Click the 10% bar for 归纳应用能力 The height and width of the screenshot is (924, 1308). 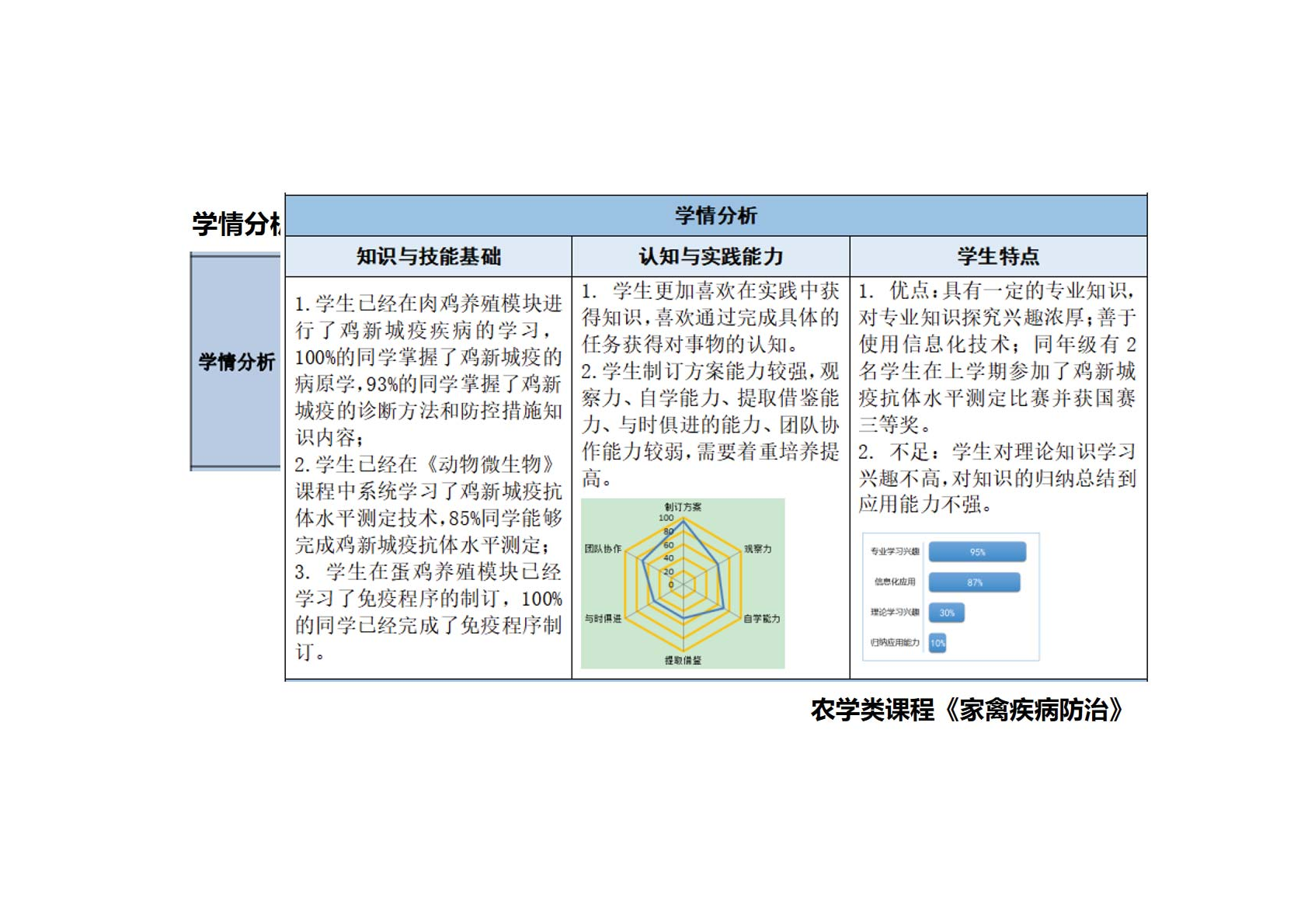pos(938,643)
